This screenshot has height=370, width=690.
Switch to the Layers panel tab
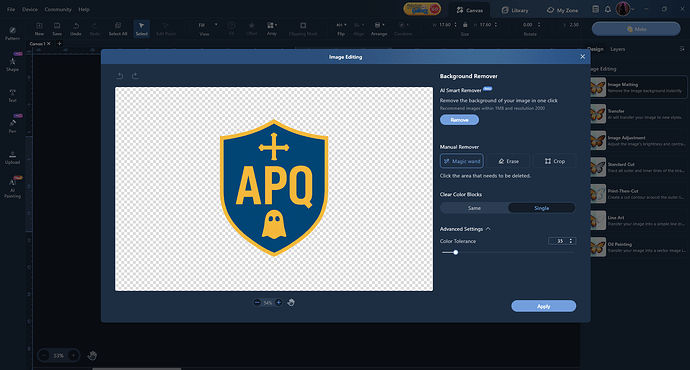(x=617, y=49)
